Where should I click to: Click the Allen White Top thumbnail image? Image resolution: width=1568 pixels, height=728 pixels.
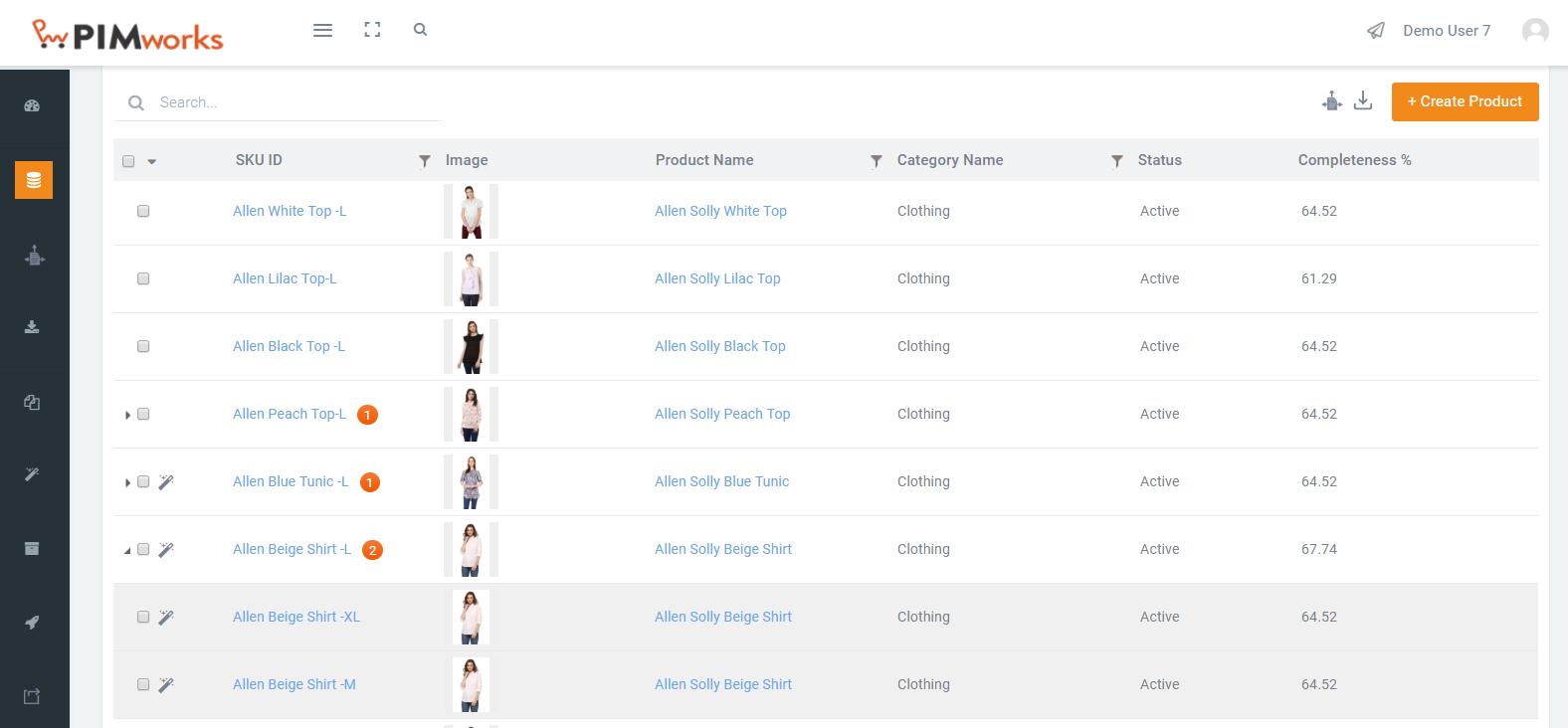471,211
